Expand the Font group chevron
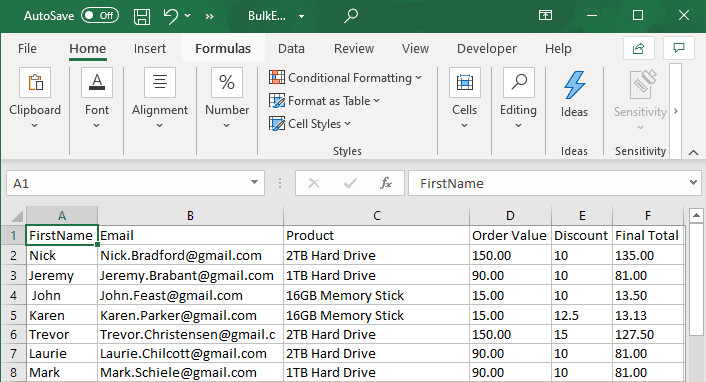 96,126
